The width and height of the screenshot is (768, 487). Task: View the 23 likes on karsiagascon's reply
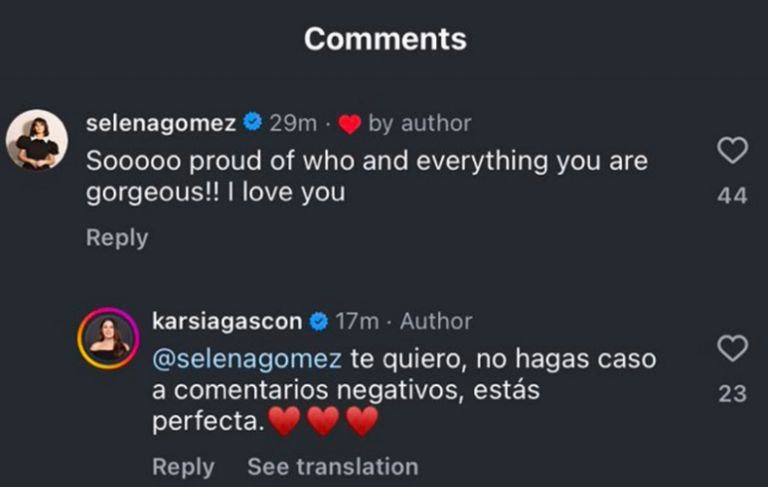[x=732, y=394]
